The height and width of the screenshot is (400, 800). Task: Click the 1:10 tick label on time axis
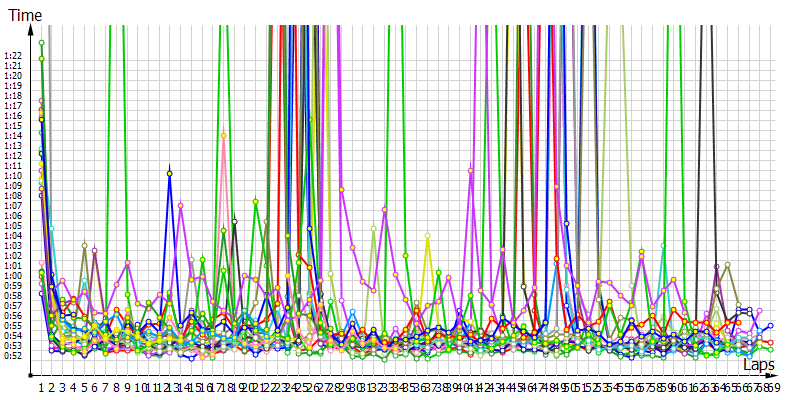(x=13, y=176)
